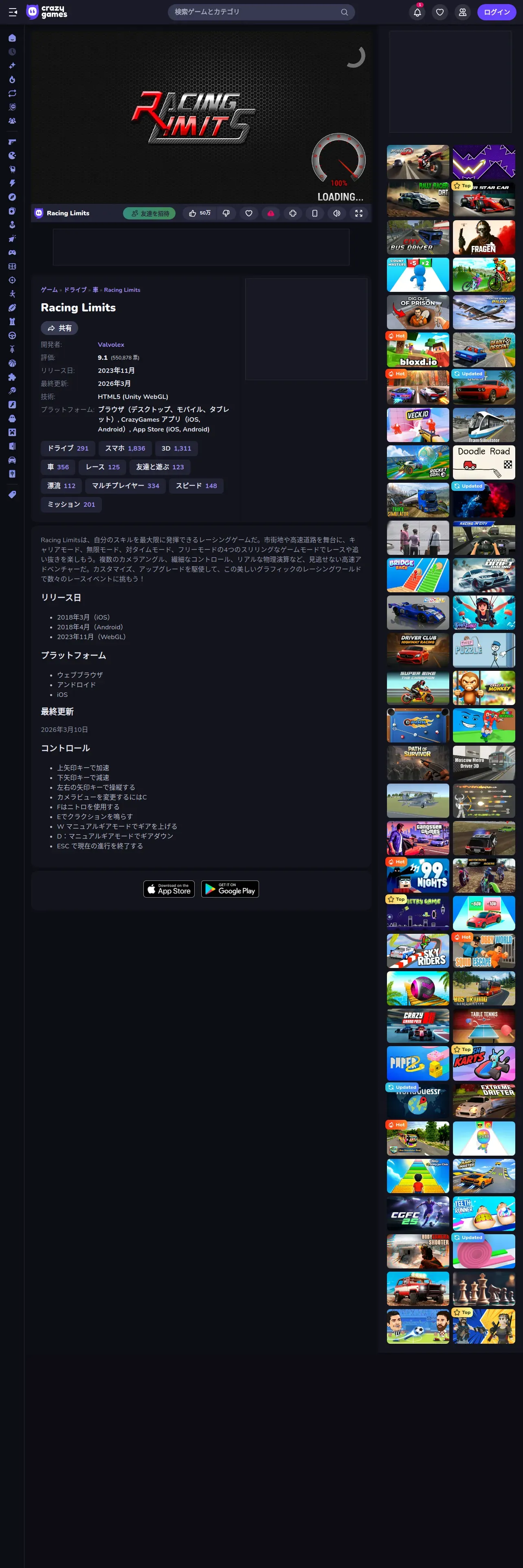Click Get it on Google Play badge
Screen dimensions: 523x1568
coord(230,889)
